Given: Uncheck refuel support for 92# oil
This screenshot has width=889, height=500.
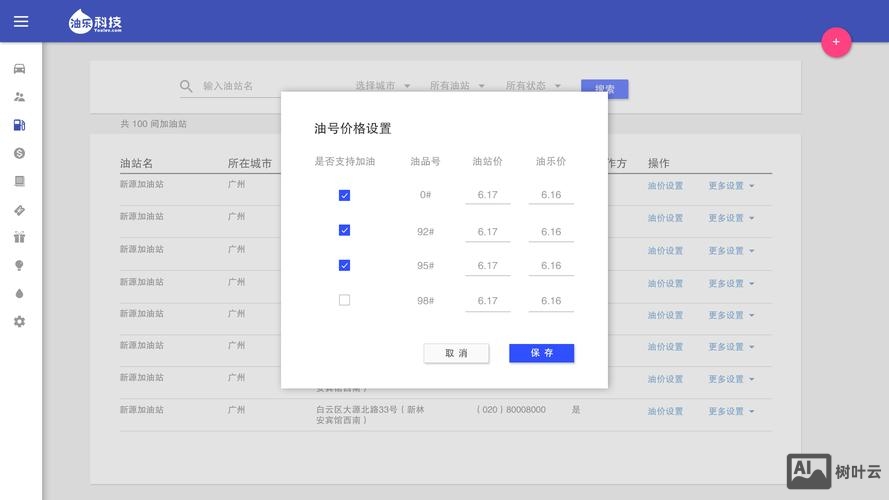Looking at the screenshot, I should [x=344, y=230].
